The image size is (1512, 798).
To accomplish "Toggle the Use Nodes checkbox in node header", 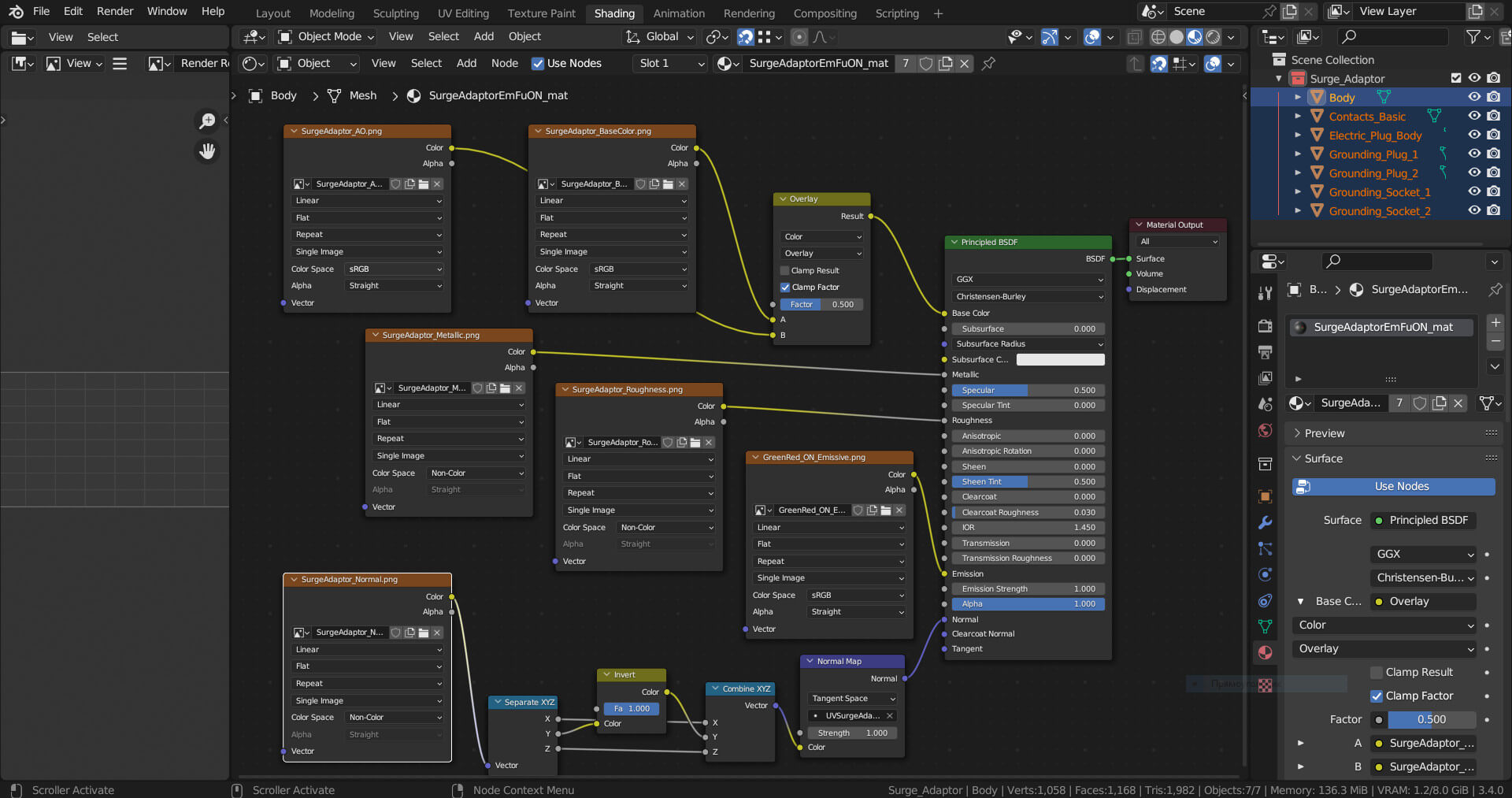I will point(538,64).
